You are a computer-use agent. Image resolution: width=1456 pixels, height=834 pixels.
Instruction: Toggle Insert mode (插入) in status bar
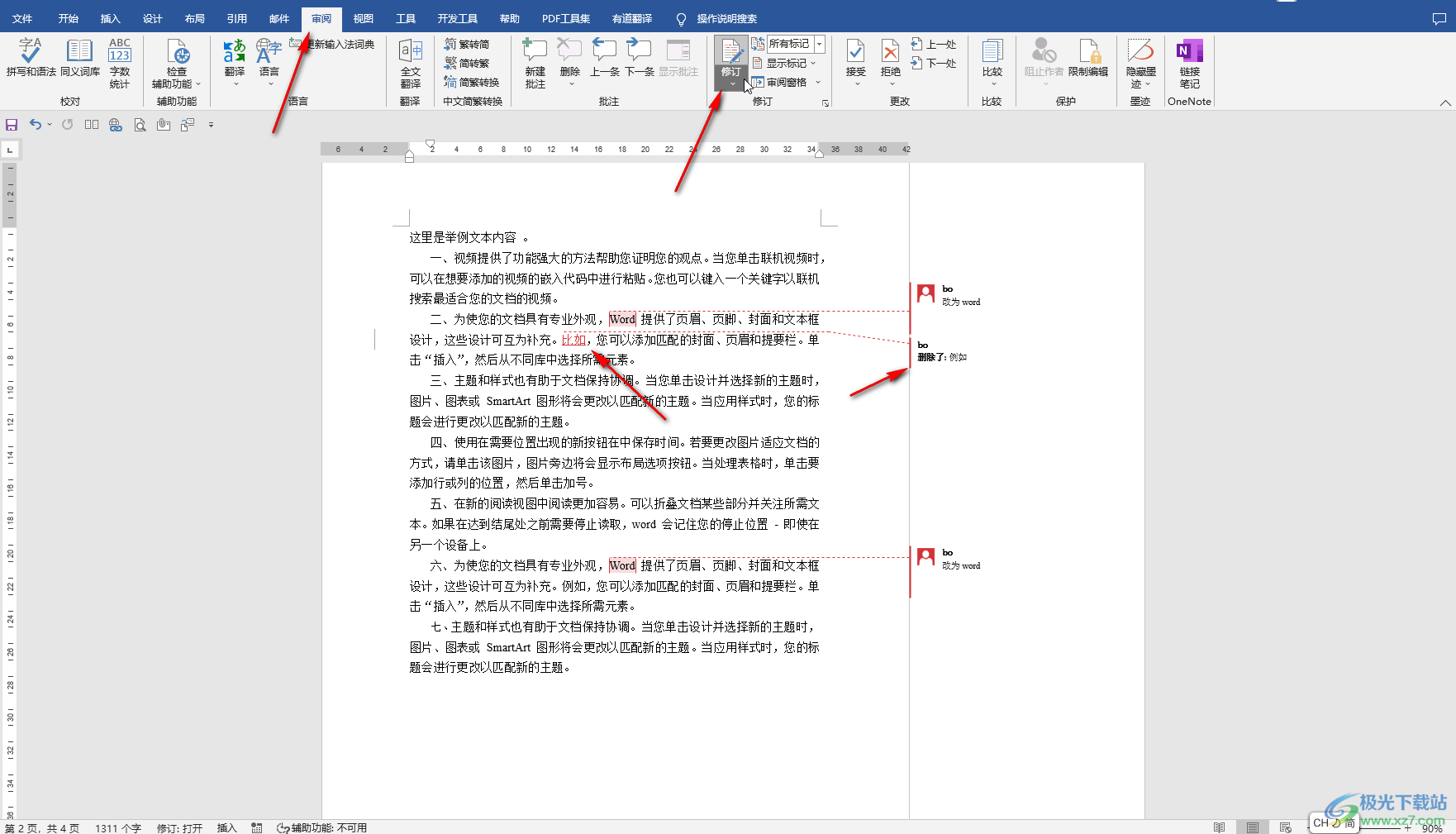coord(226,827)
